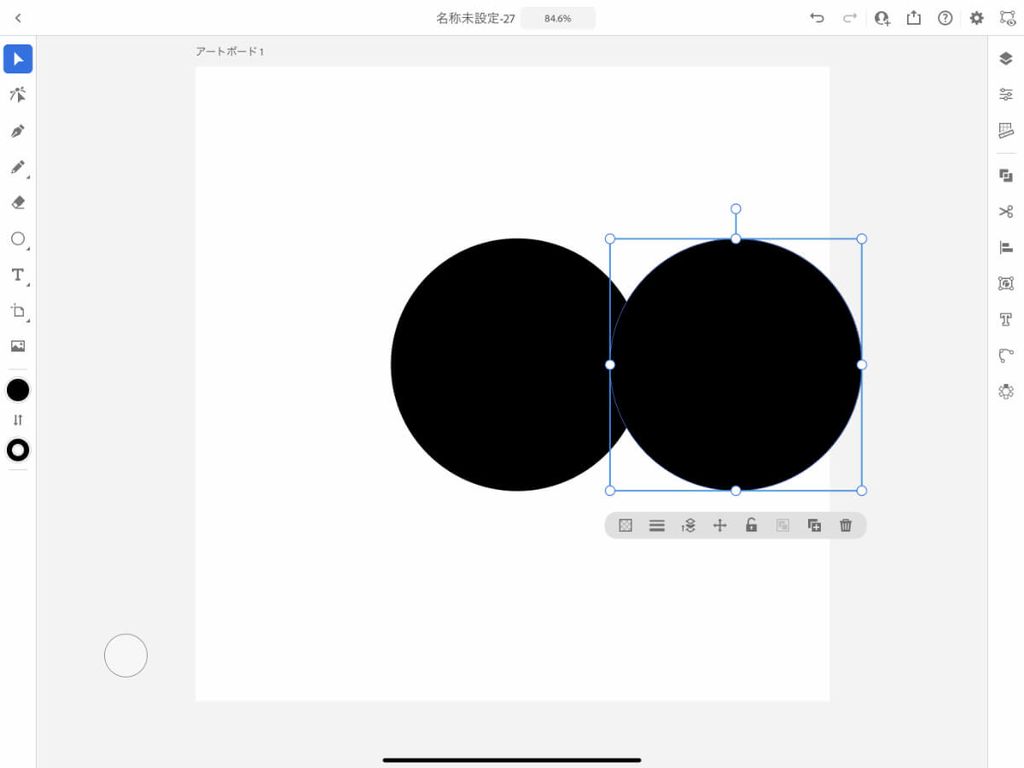Activate the Eraser tool
This screenshot has height=768, width=1024.
[x=18, y=202]
